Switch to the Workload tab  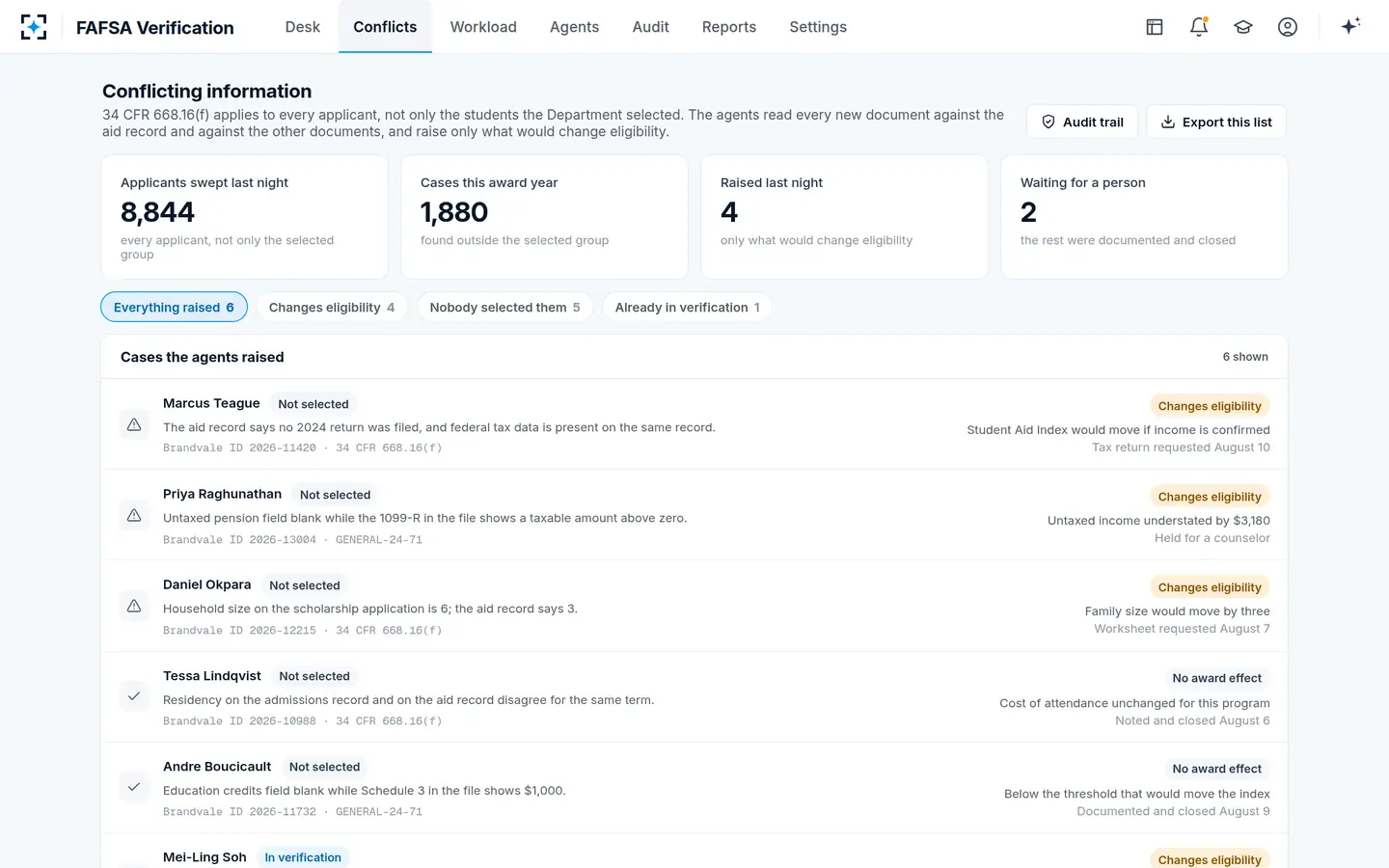coord(483,27)
